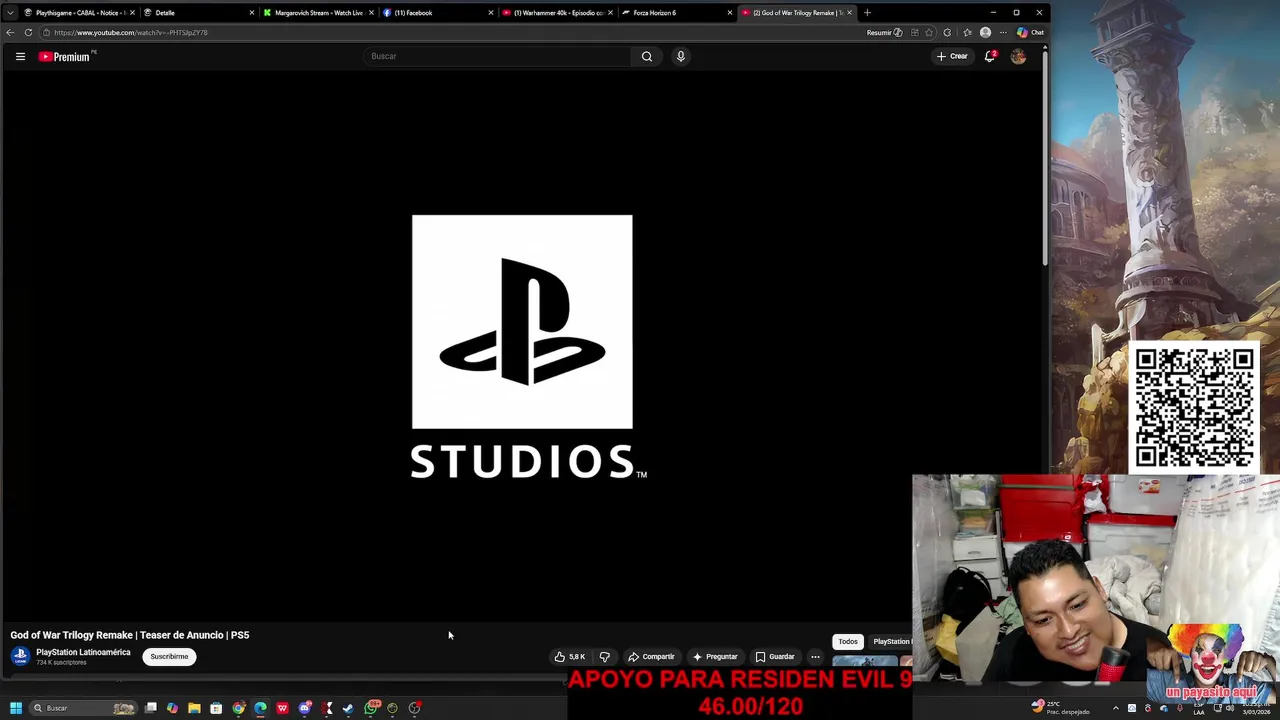Click the first suggested video thumbnail
This screenshot has width=1280, height=720.
[x=865, y=661]
